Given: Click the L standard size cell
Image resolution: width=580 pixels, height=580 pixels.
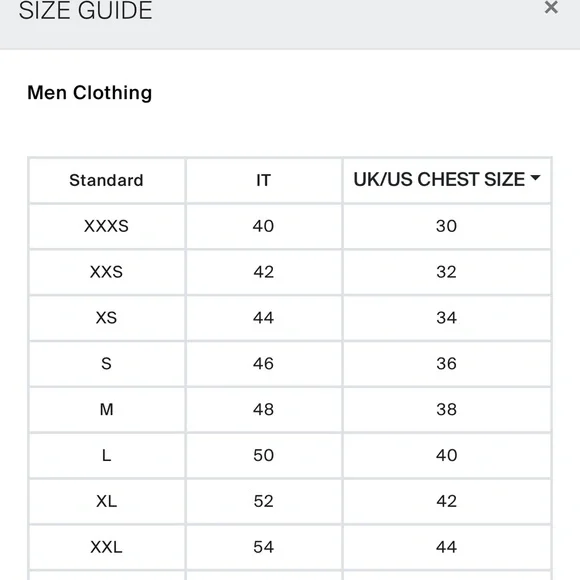Looking at the screenshot, I should click(107, 456).
